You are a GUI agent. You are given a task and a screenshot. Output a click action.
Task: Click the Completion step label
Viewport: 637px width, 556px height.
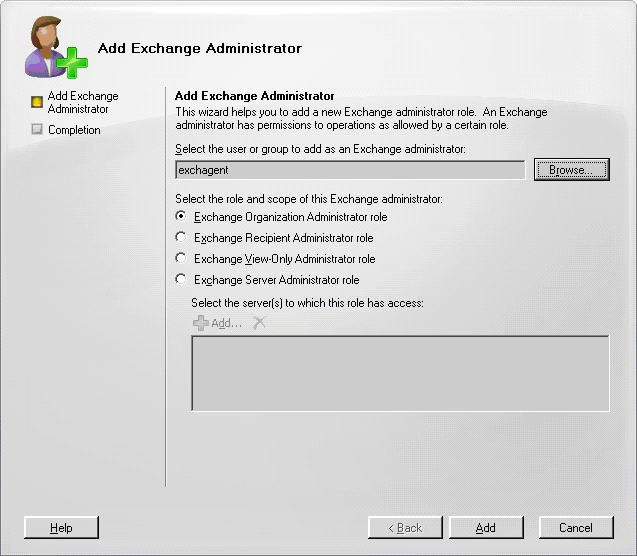(74, 130)
